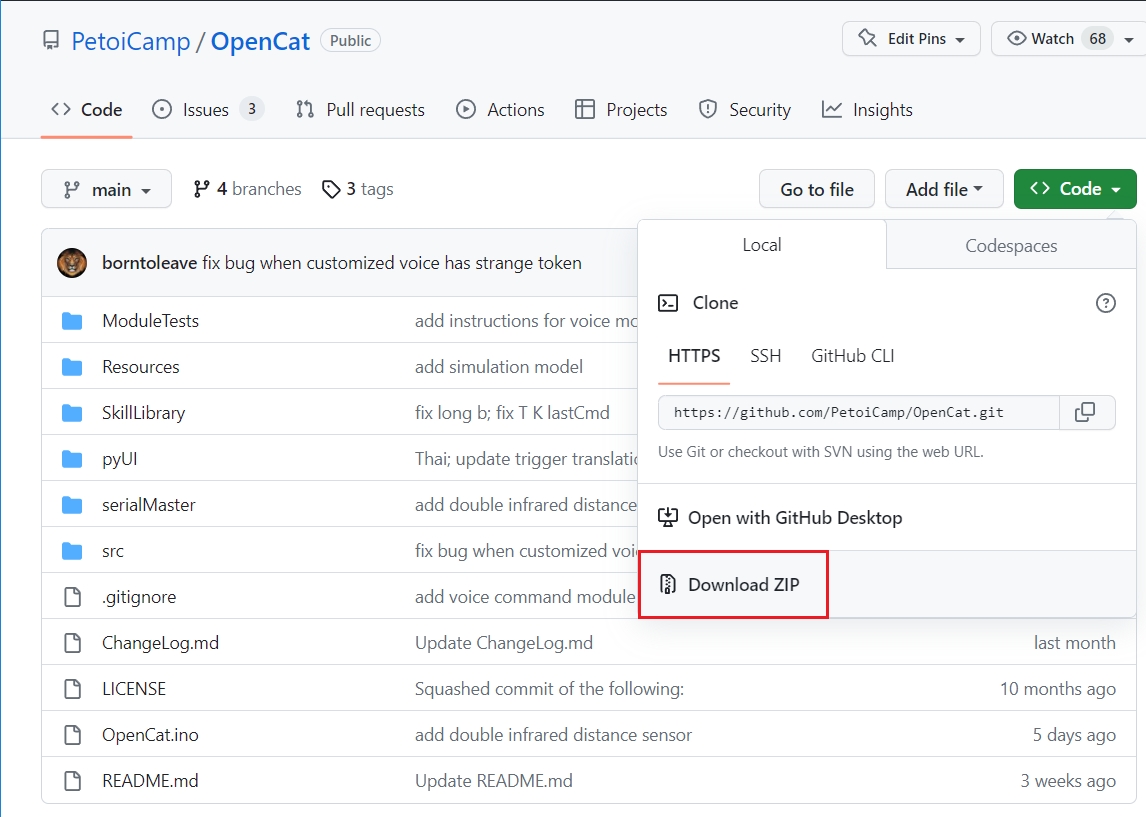Select Open with GitHub Desktop
Image resolution: width=1146 pixels, height=817 pixels.
coord(794,518)
